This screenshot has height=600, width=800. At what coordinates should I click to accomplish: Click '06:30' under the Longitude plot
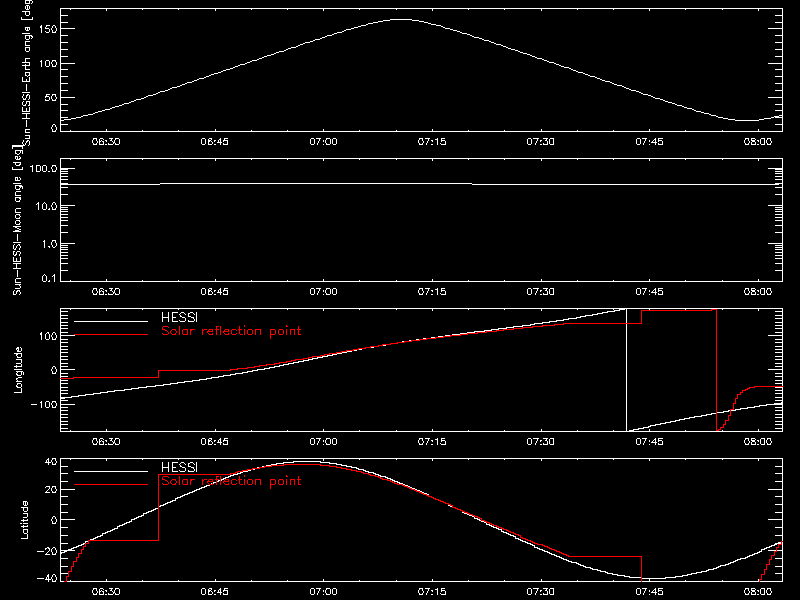click(x=106, y=442)
